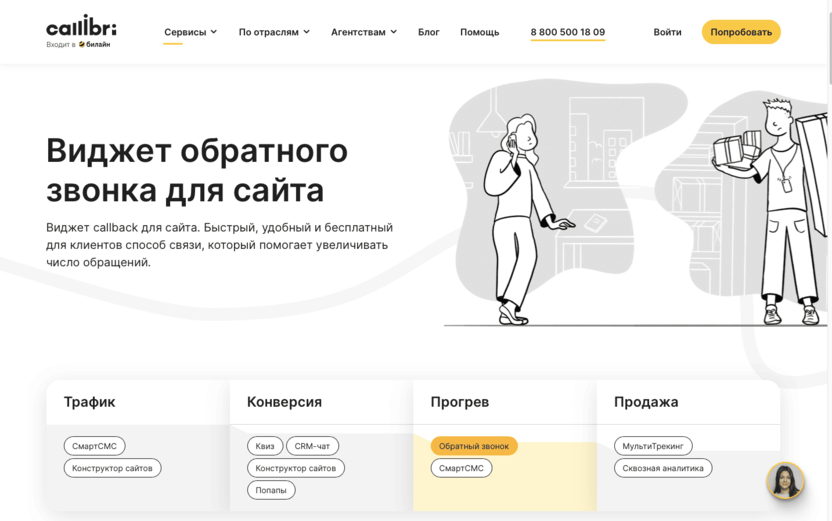Expand the Агентствам dropdown menu
The width and height of the screenshot is (832, 521).
pyautogui.click(x=363, y=32)
